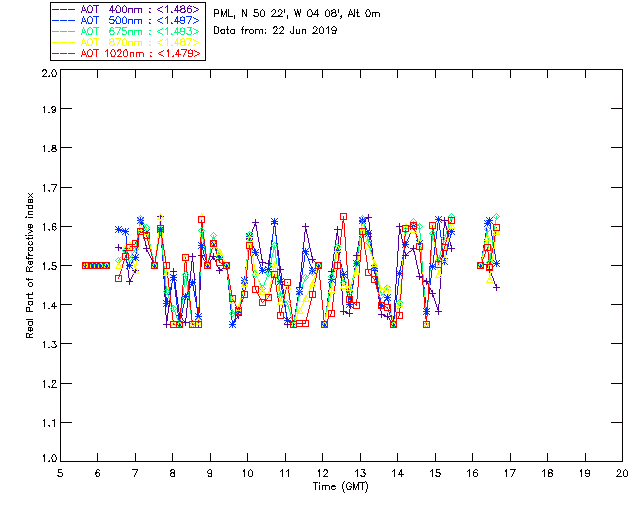Click x-axis tick label 6
Viewport: 640px width, 512px height.
pos(98,473)
